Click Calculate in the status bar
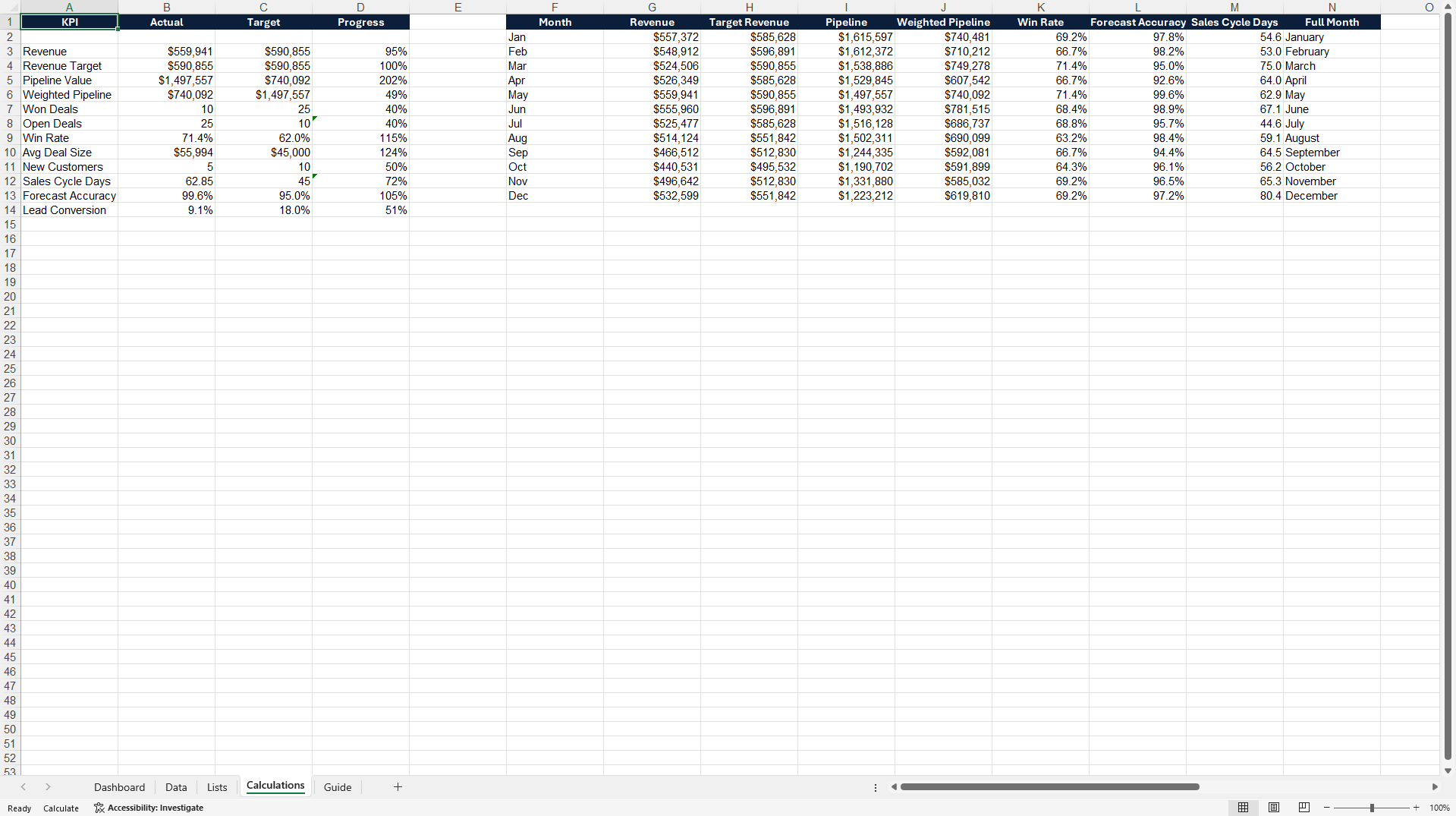Viewport: 1456px width, 816px height. tap(61, 808)
